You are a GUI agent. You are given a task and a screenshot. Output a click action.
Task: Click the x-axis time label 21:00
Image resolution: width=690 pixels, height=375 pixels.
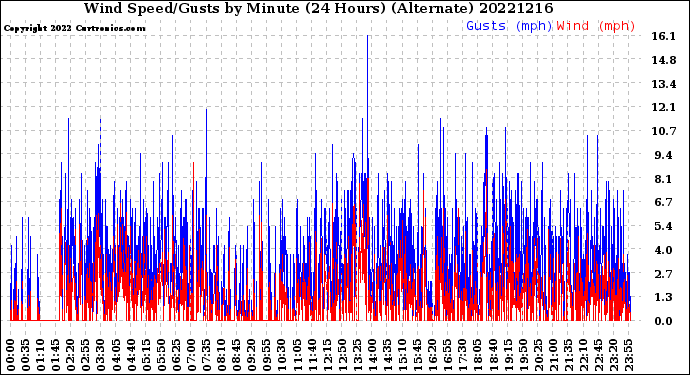(x=553, y=355)
